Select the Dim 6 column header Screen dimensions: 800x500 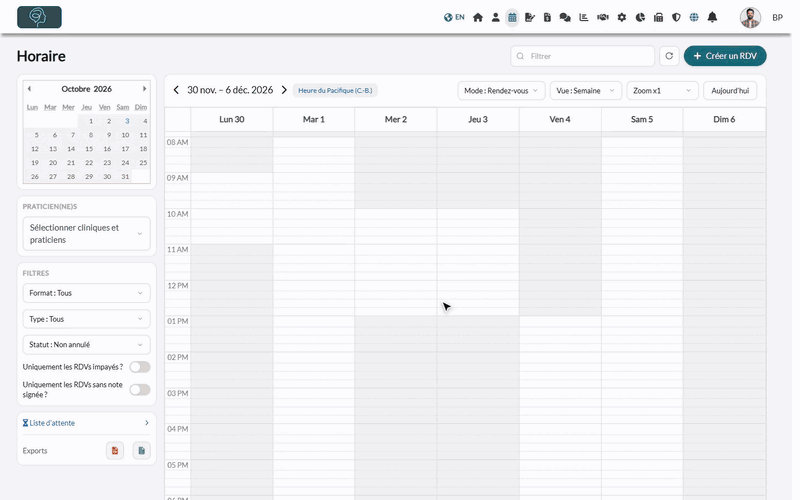(724, 119)
